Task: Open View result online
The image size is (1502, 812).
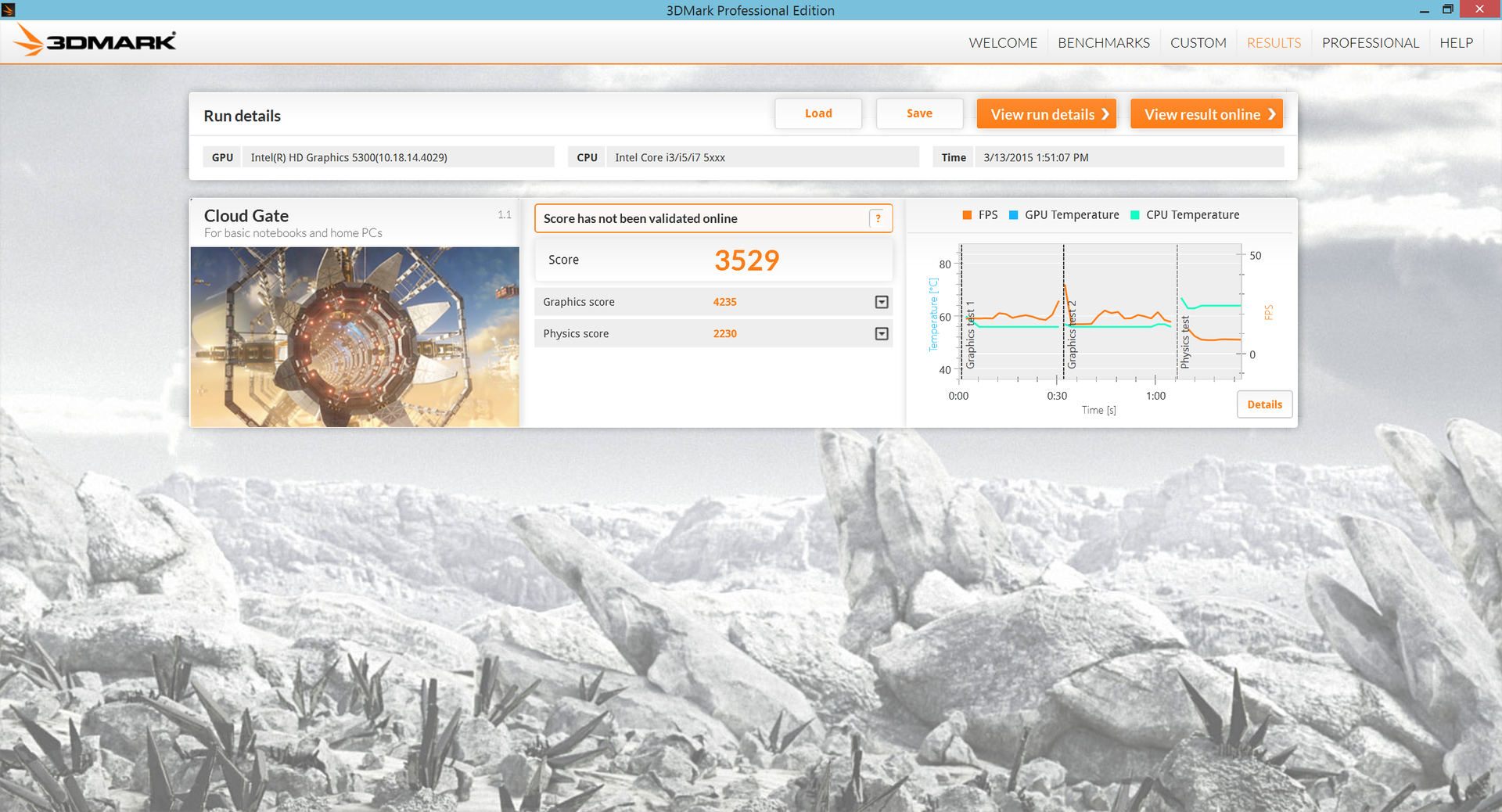Action: tap(1206, 114)
